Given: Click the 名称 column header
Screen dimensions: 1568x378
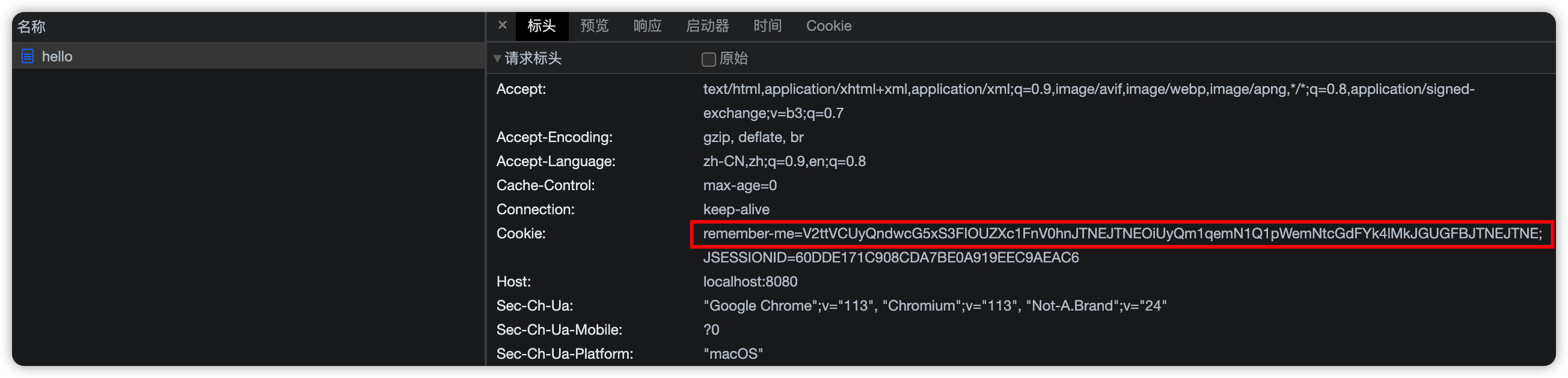Looking at the screenshot, I should click(x=31, y=26).
